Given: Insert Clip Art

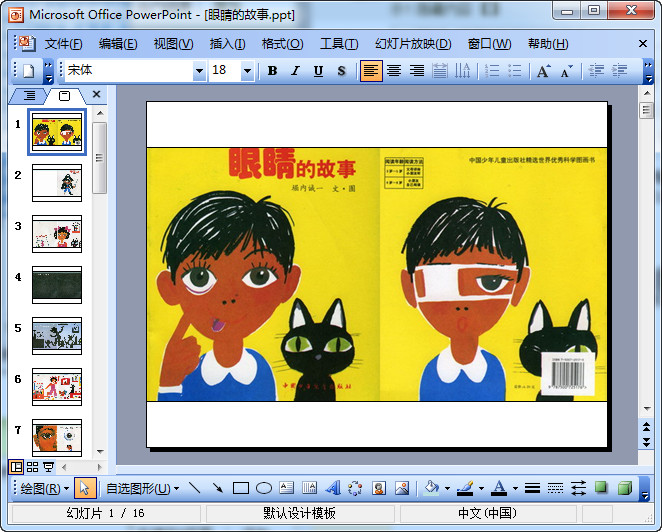Looking at the screenshot, I should coord(379,489).
